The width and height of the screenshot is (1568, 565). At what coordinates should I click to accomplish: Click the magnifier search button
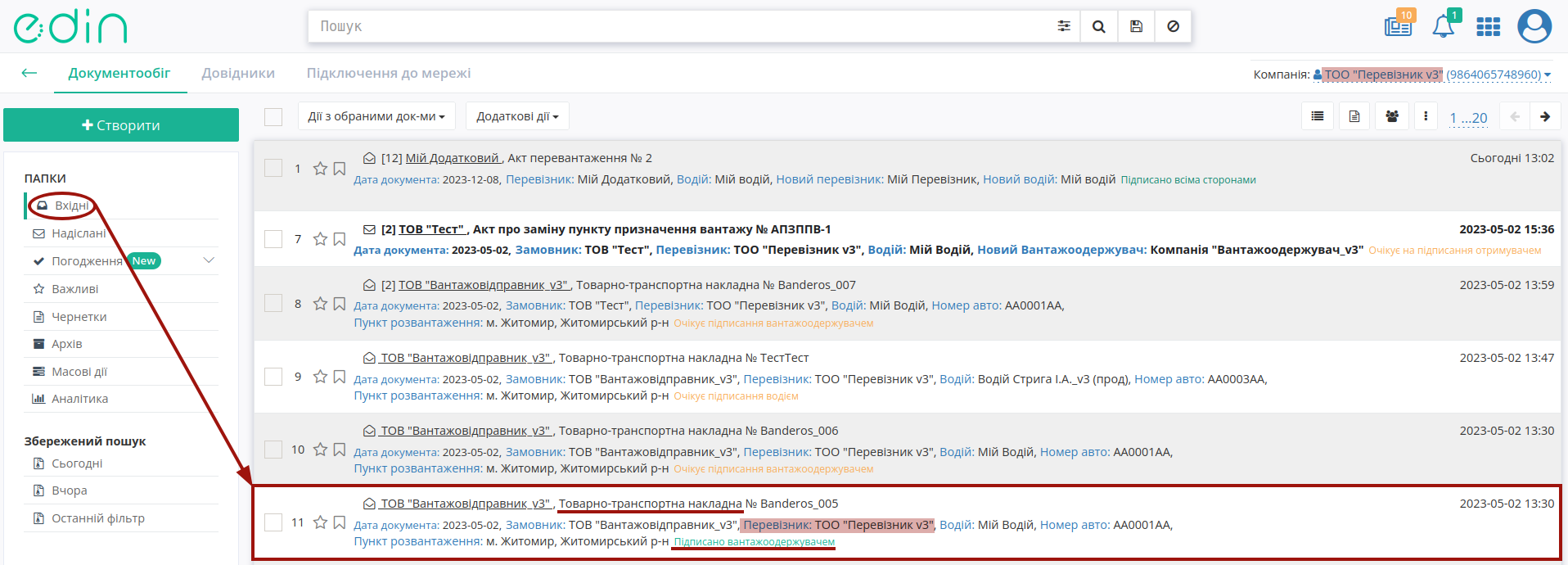[x=1099, y=26]
